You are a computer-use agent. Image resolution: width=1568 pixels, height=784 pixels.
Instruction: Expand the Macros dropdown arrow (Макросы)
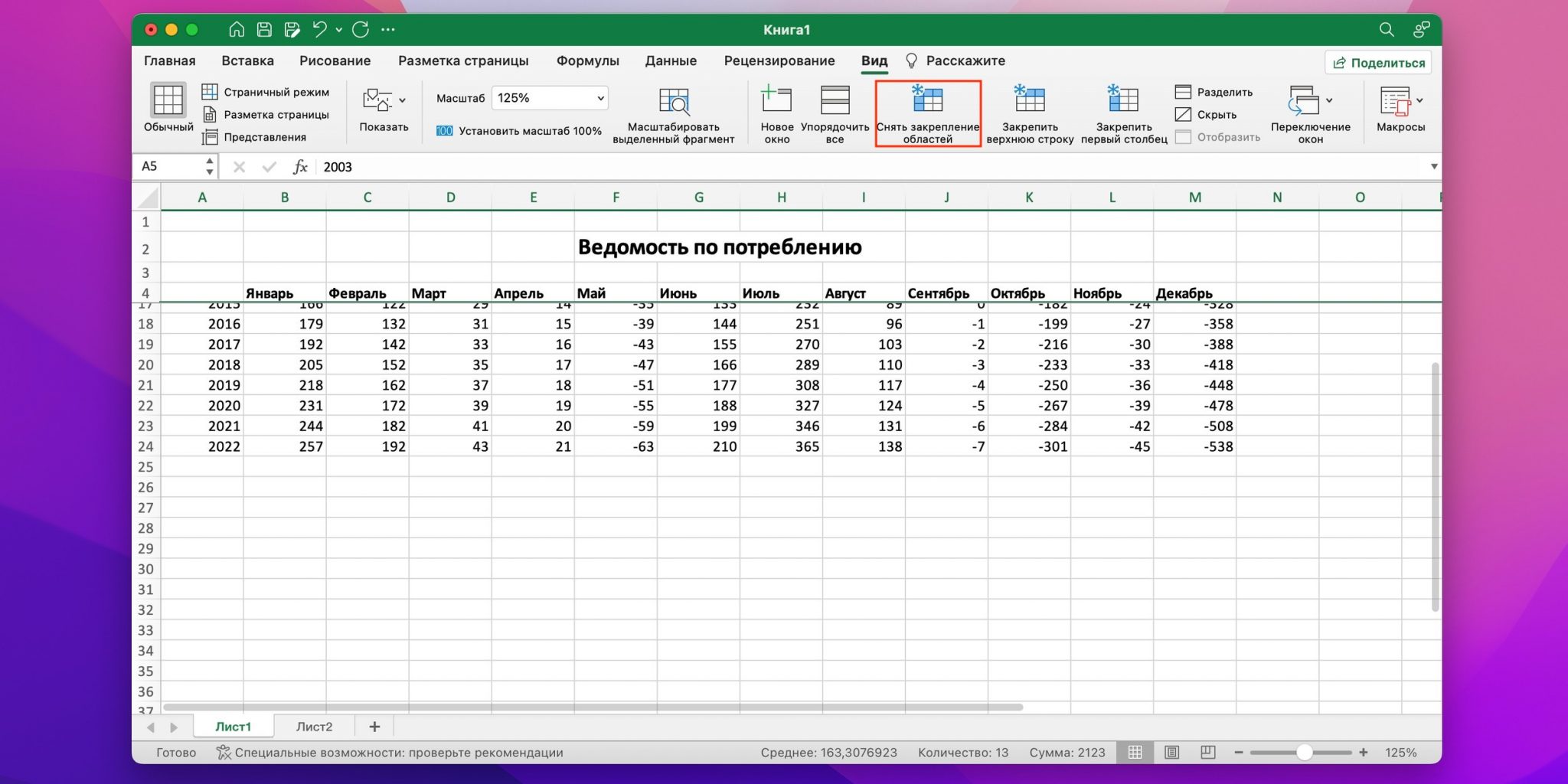[1419, 100]
